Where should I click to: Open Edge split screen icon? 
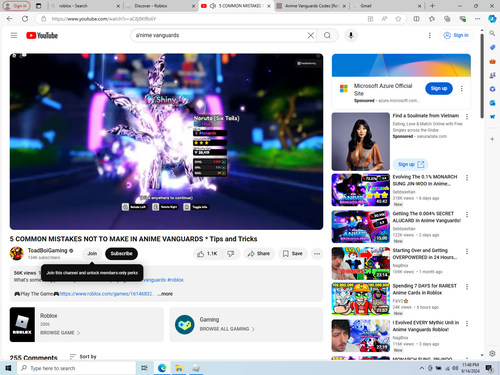point(416,19)
